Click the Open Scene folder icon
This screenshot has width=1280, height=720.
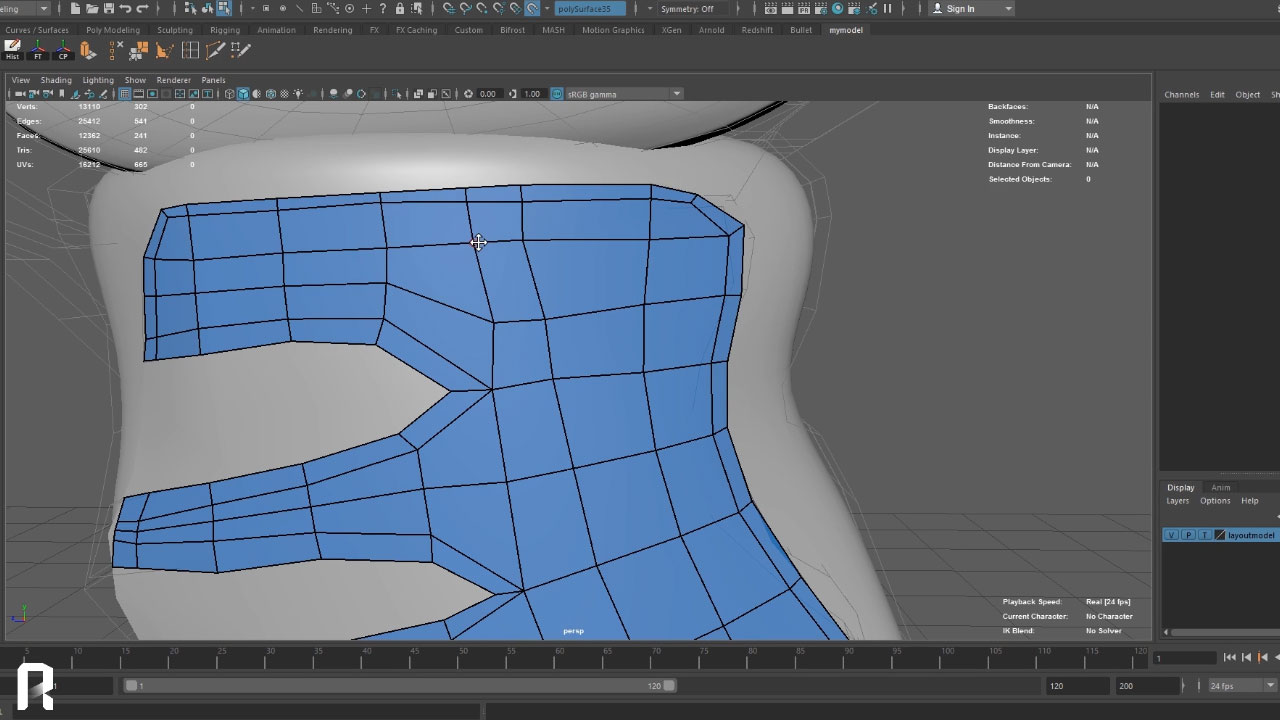(x=91, y=9)
